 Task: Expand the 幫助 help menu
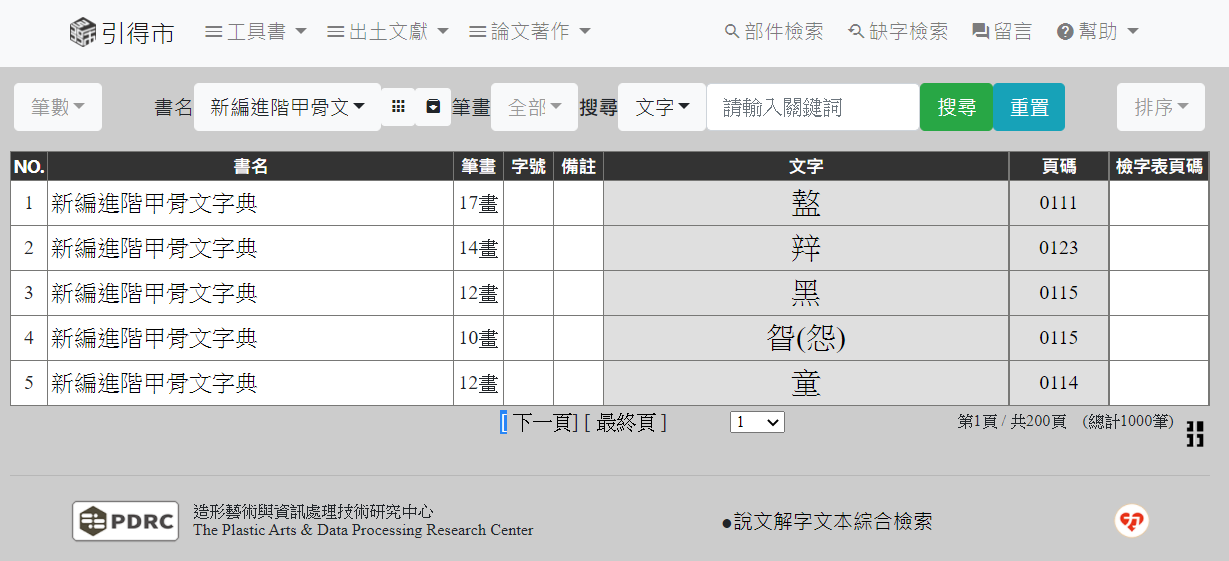pyautogui.click(x=1098, y=32)
